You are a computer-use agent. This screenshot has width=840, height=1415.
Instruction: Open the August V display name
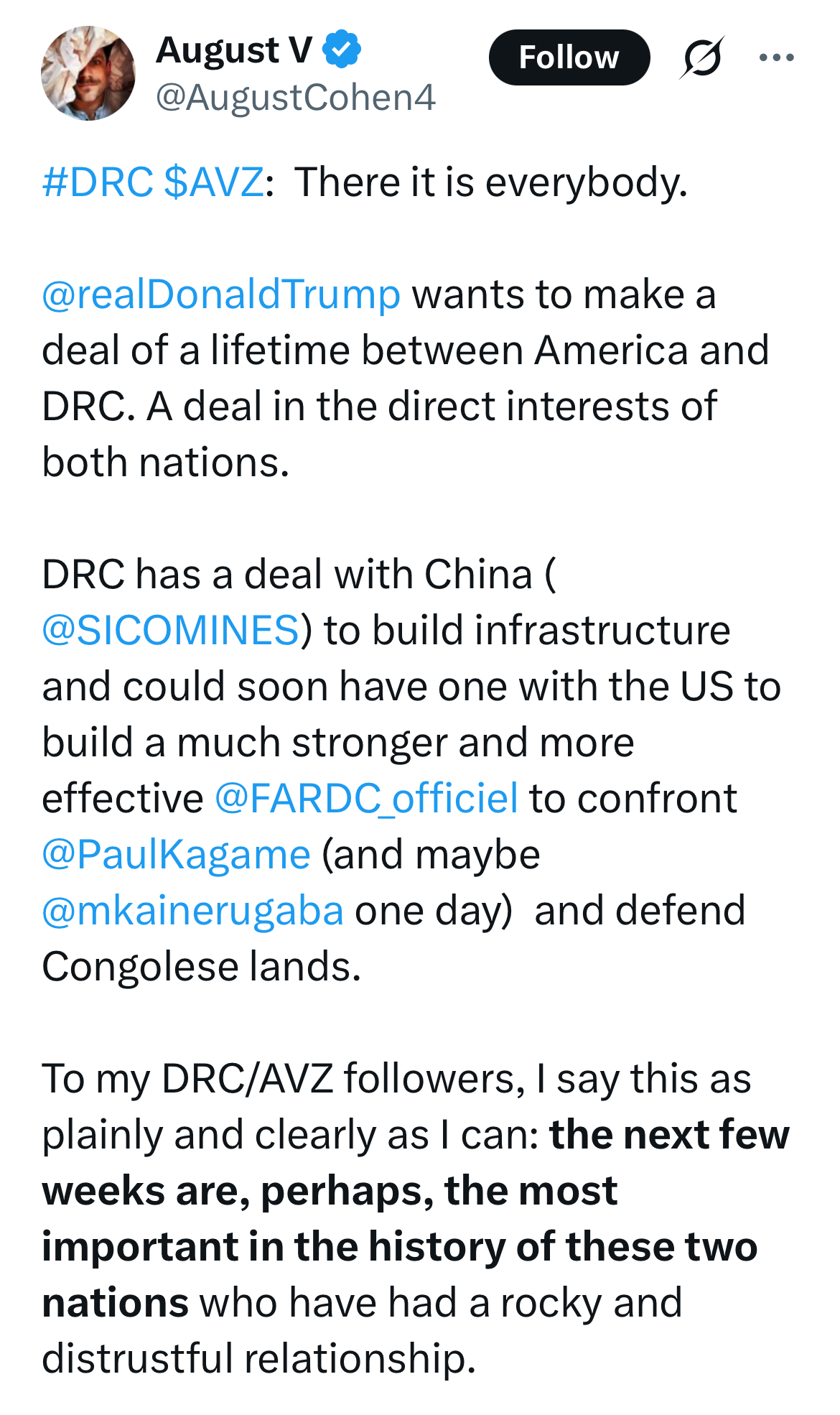coord(234,50)
